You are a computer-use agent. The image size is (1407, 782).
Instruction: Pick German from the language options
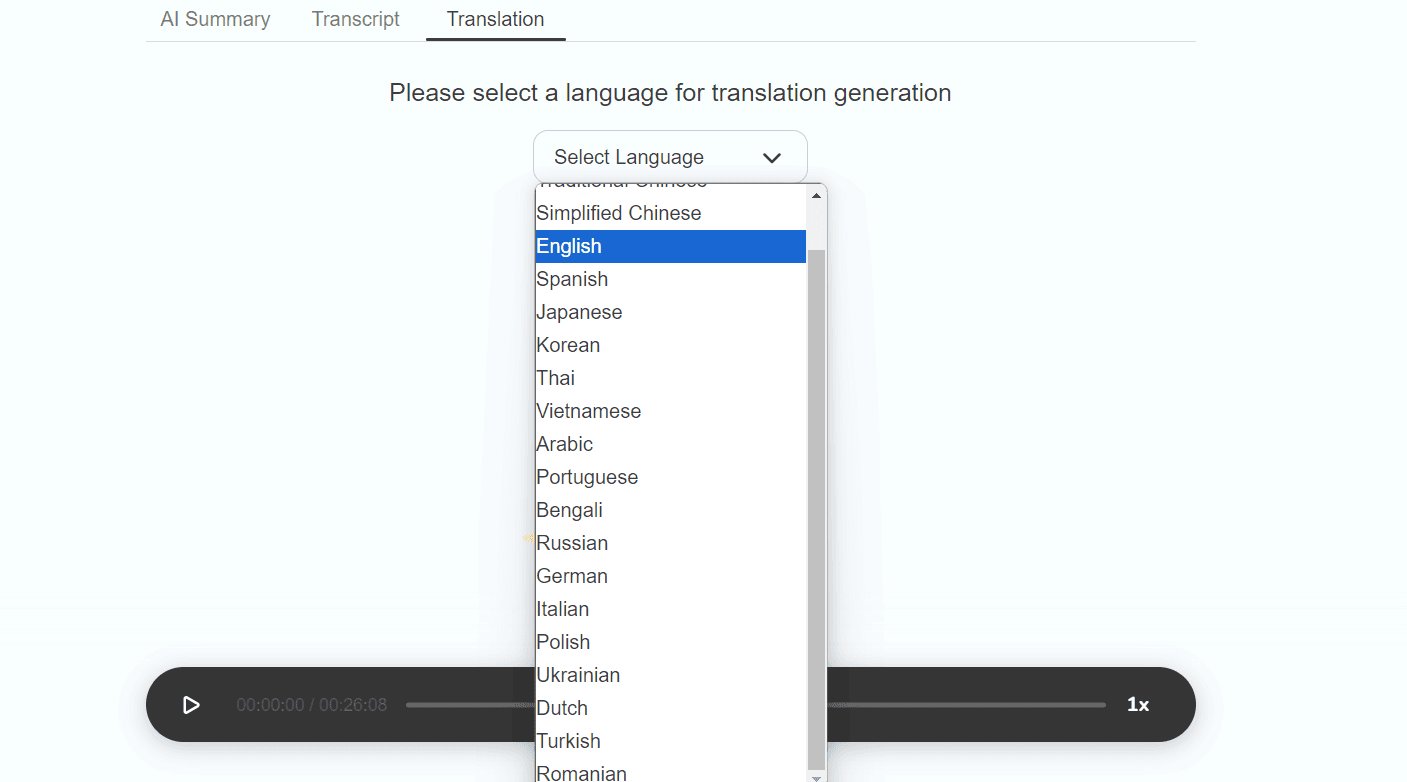(x=572, y=576)
